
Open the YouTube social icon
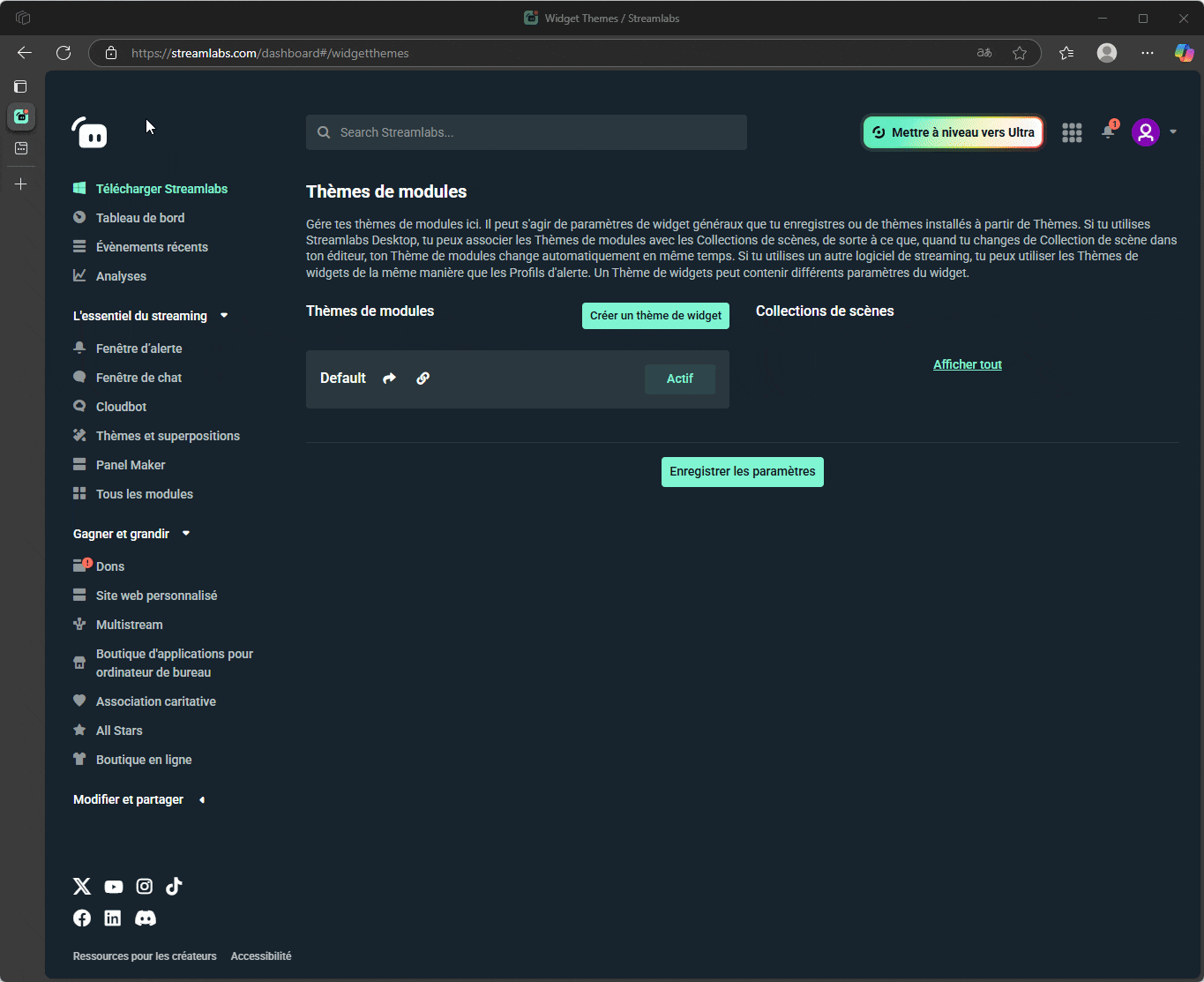114,887
